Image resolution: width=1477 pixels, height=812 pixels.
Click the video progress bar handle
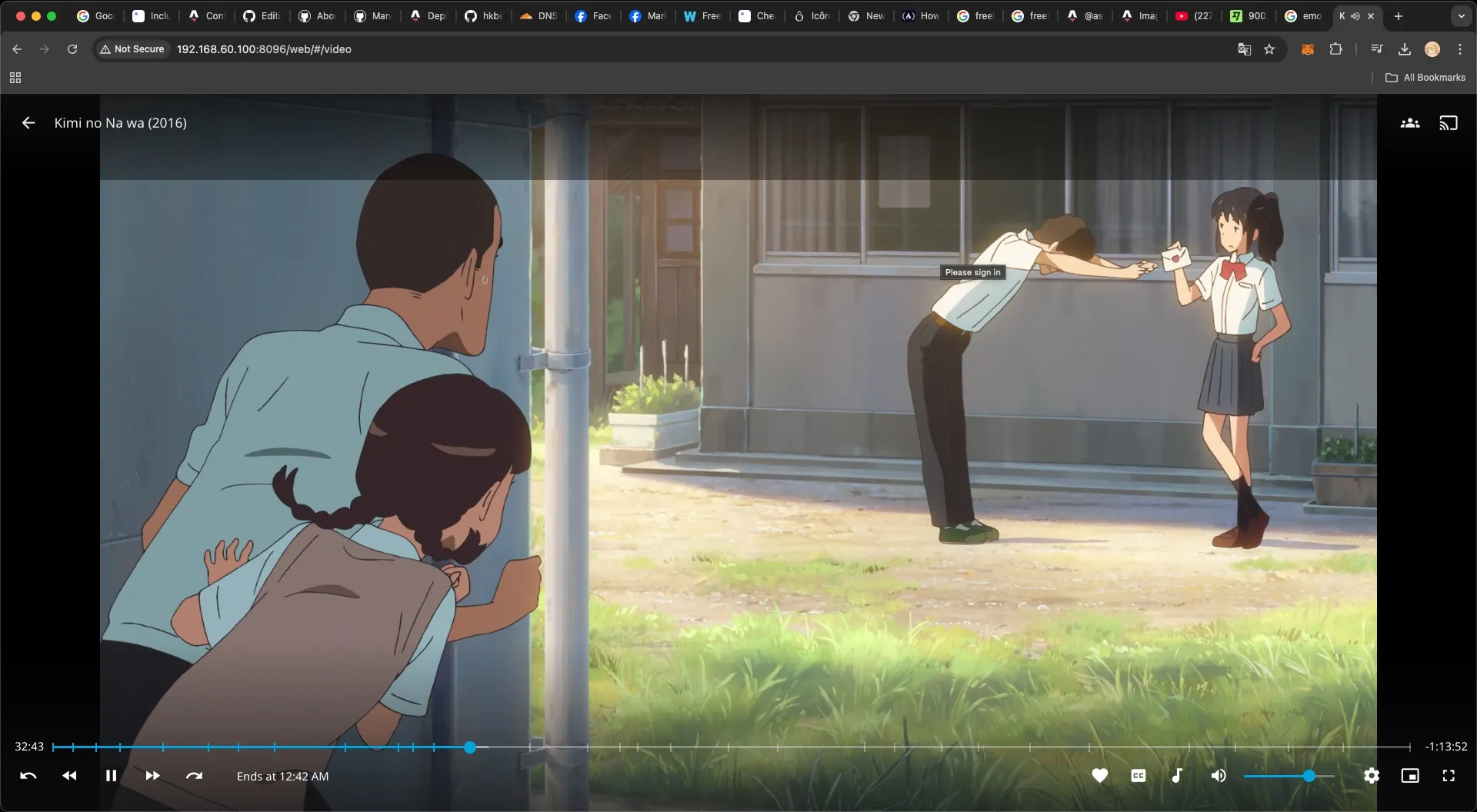pos(470,747)
